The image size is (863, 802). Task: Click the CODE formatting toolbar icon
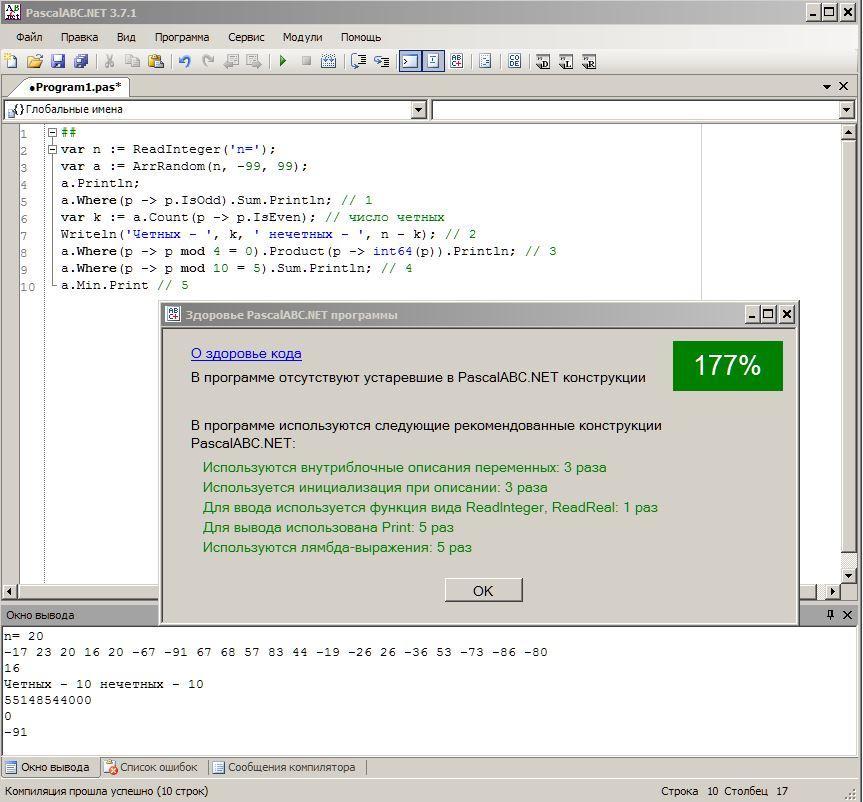514,61
